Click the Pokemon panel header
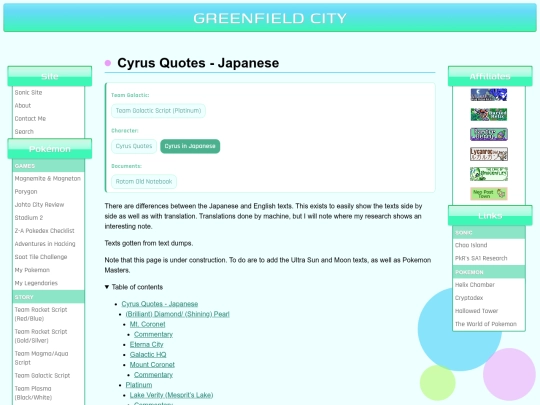540x405 pixels. [50, 149]
